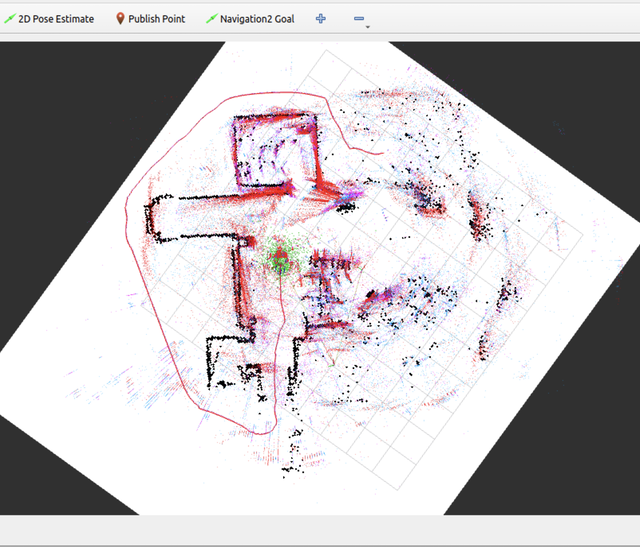Select the "2D Pose Estimate" text label

coord(56,19)
